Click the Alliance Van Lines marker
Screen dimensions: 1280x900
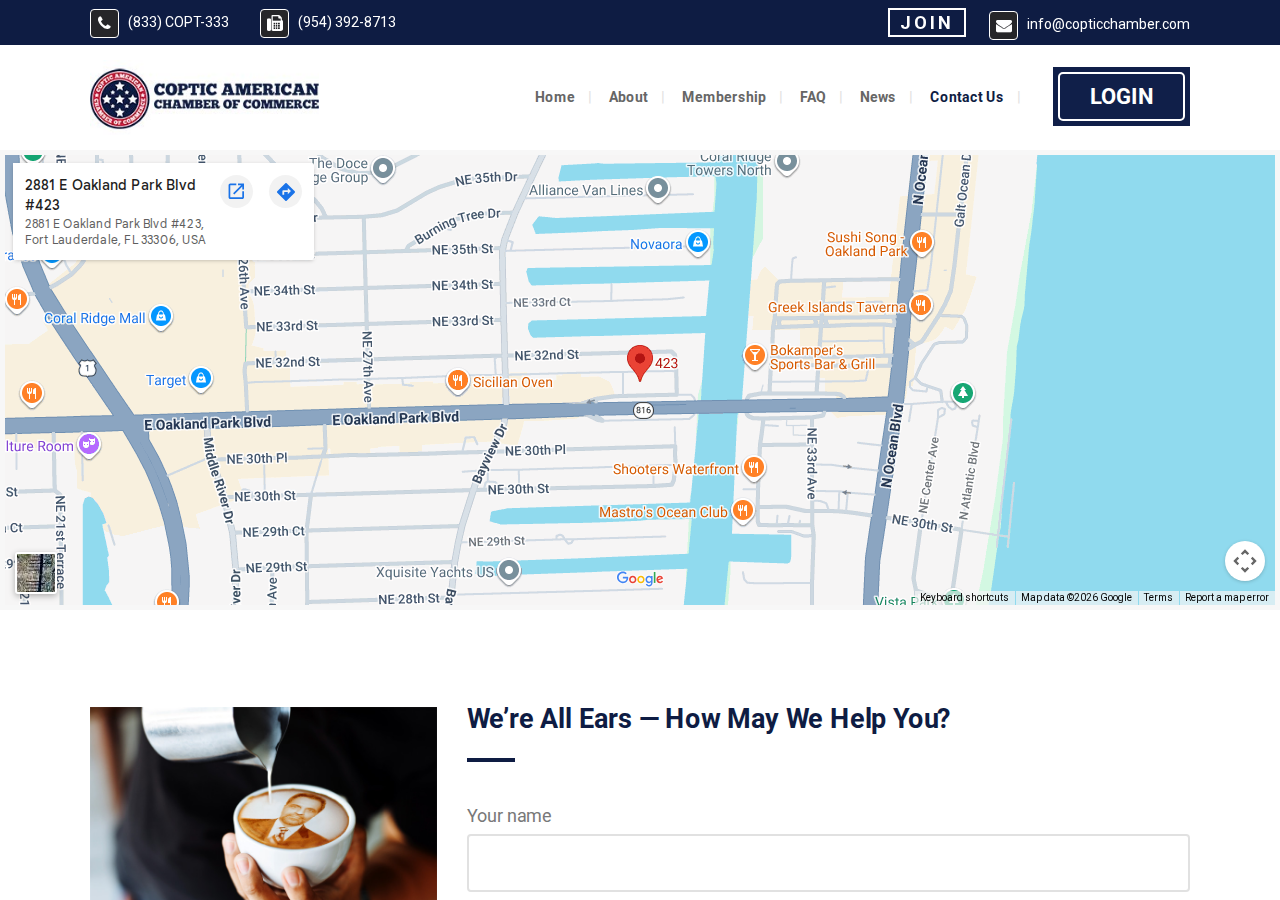[657, 188]
